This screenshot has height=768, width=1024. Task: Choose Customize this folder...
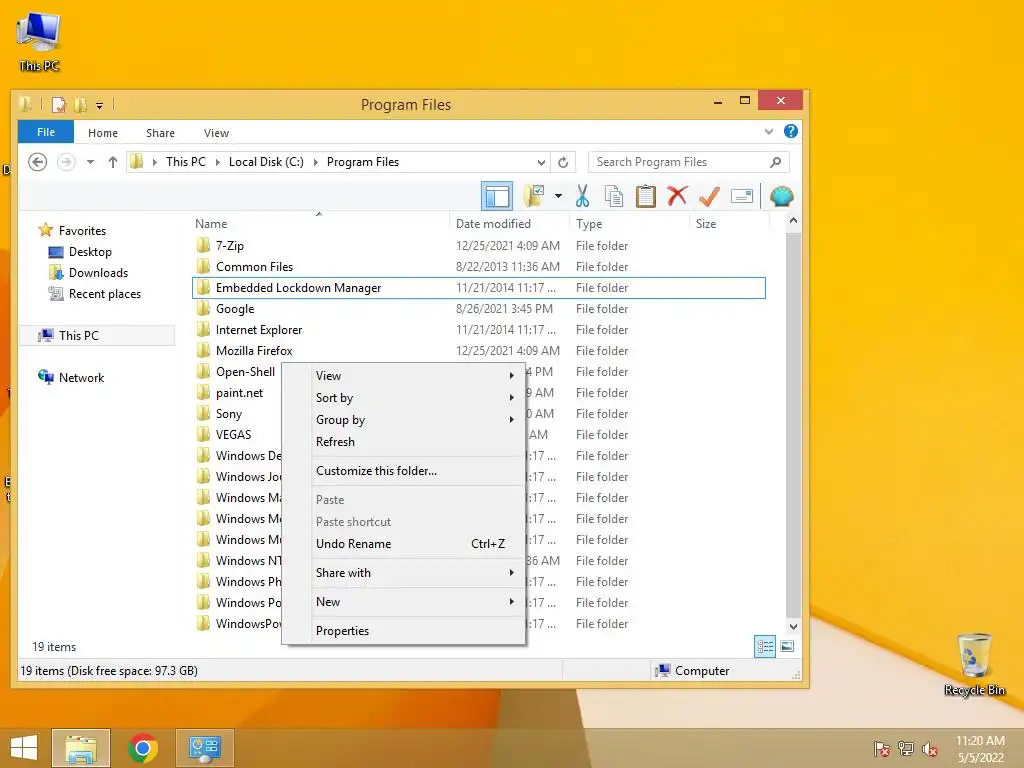(404, 471)
